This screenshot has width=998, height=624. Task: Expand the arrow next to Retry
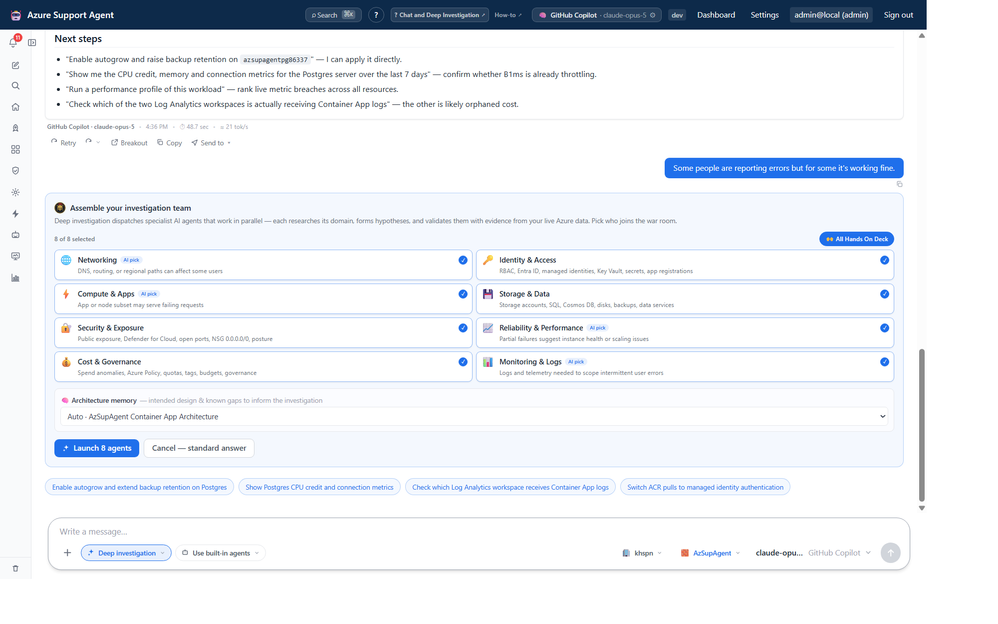tap(93, 143)
